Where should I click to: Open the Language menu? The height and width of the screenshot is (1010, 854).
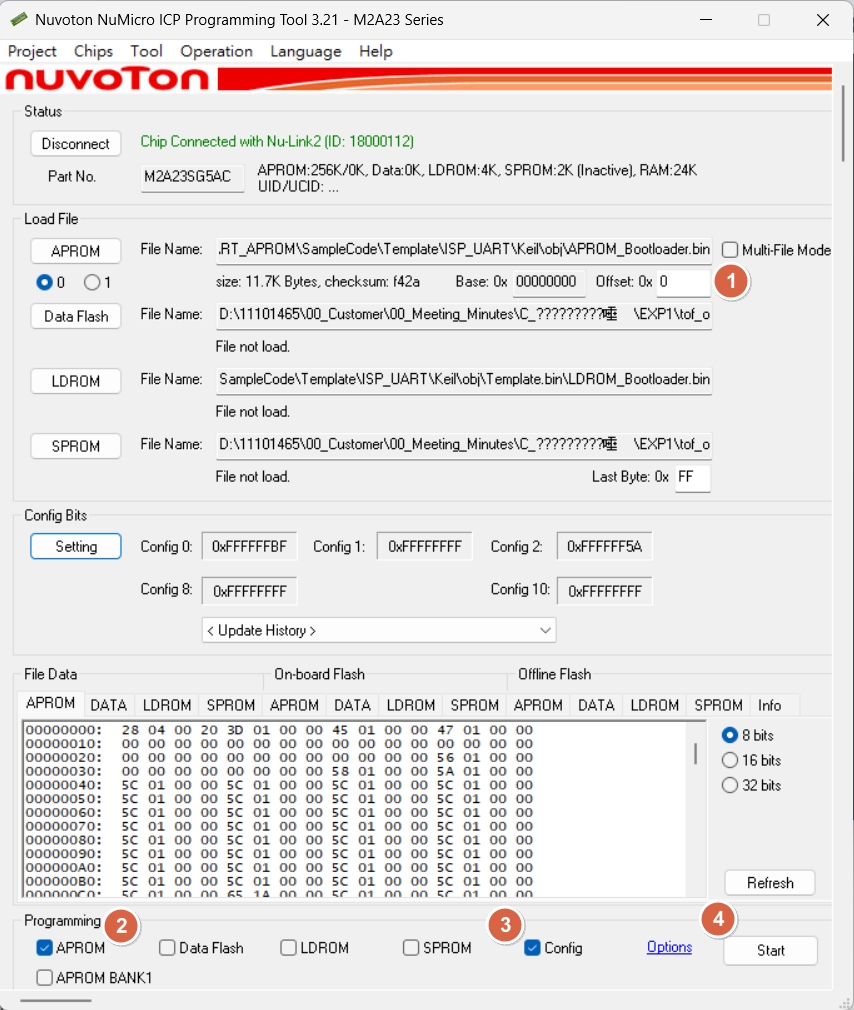(305, 51)
